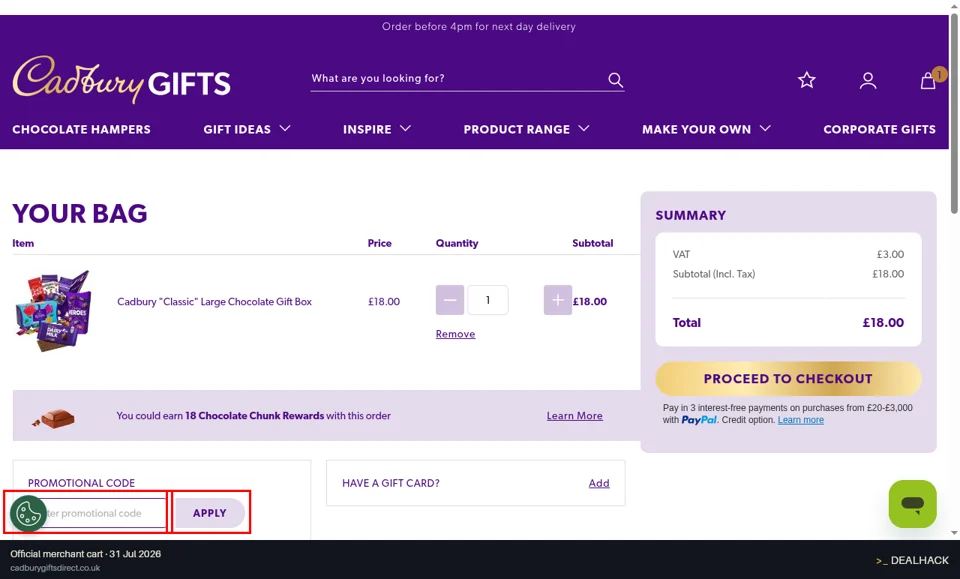
Task: Apply the promotional code
Action: 210,513
